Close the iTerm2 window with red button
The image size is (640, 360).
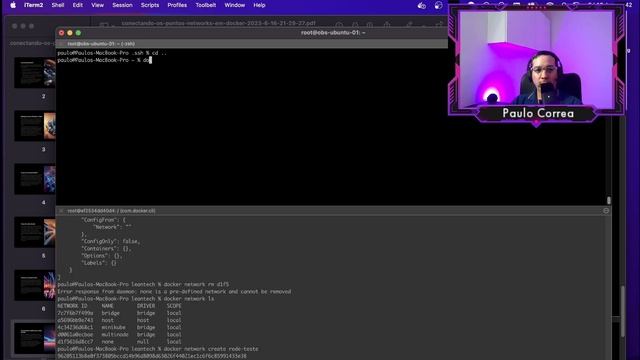pyautogui.click(x=62, y=33)
